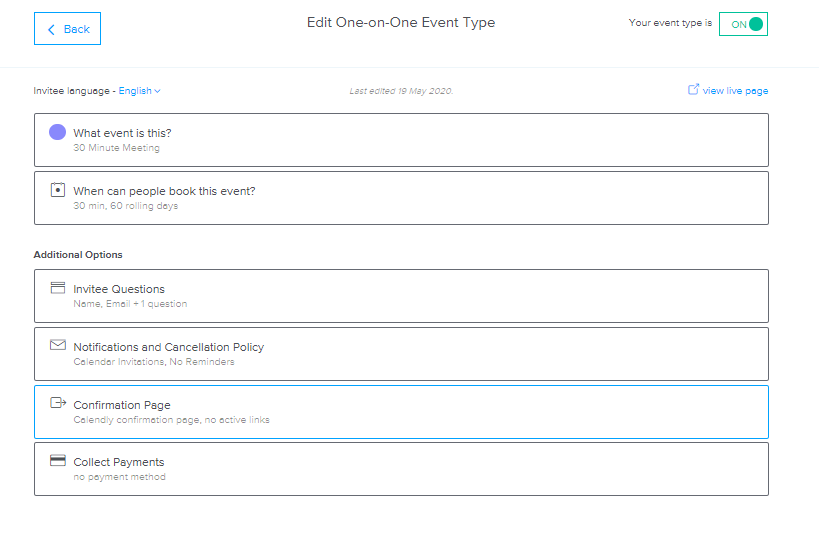Open Notifications and Cancellation Policy section
This screenshot has width=820, height=537.
coord(401,354)
